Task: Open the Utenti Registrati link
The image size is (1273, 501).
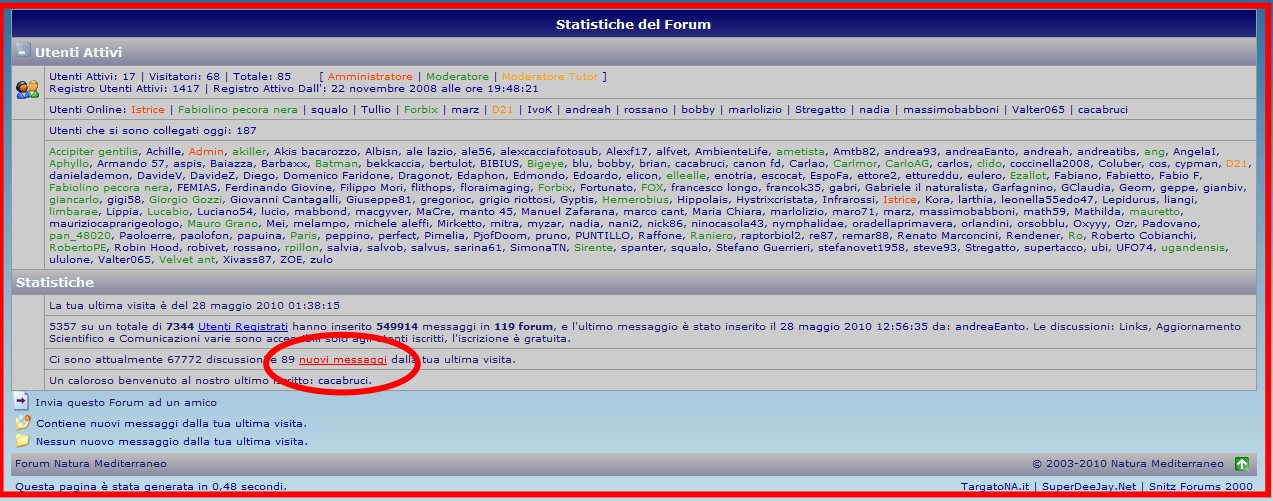Action: tap(243, 326)
